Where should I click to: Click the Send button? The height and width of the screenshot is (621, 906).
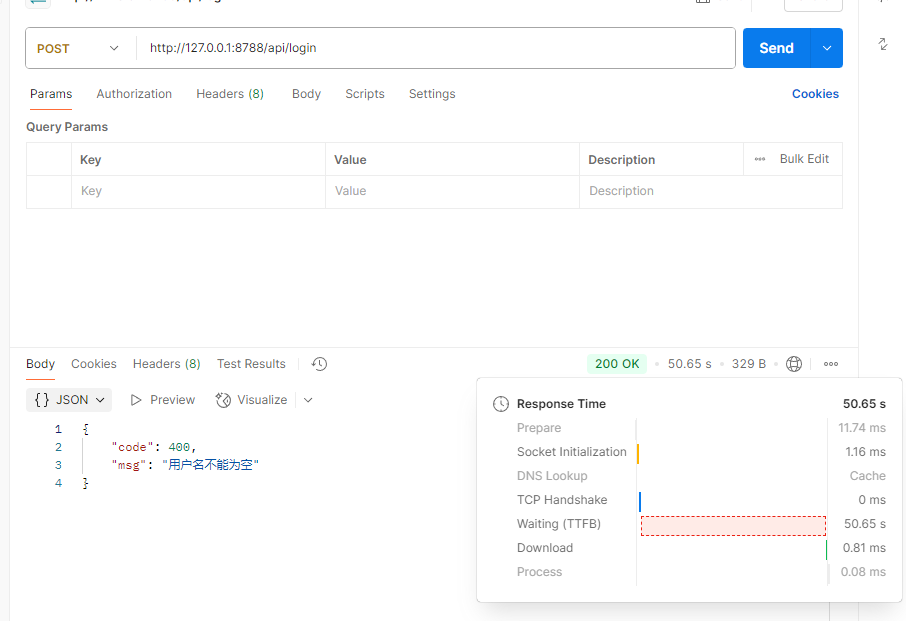pos(777,48)
